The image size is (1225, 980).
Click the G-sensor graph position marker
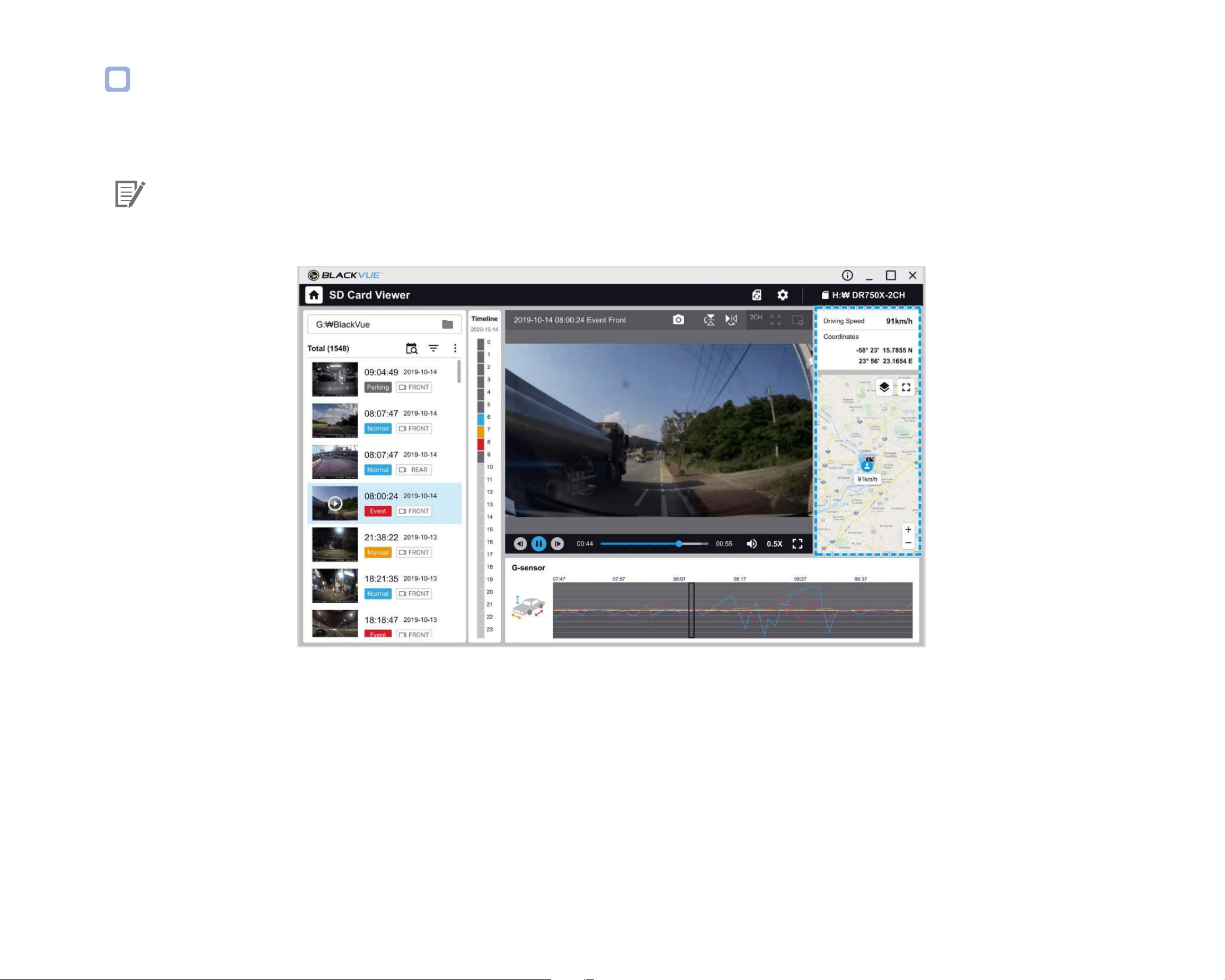coord(691,610)
